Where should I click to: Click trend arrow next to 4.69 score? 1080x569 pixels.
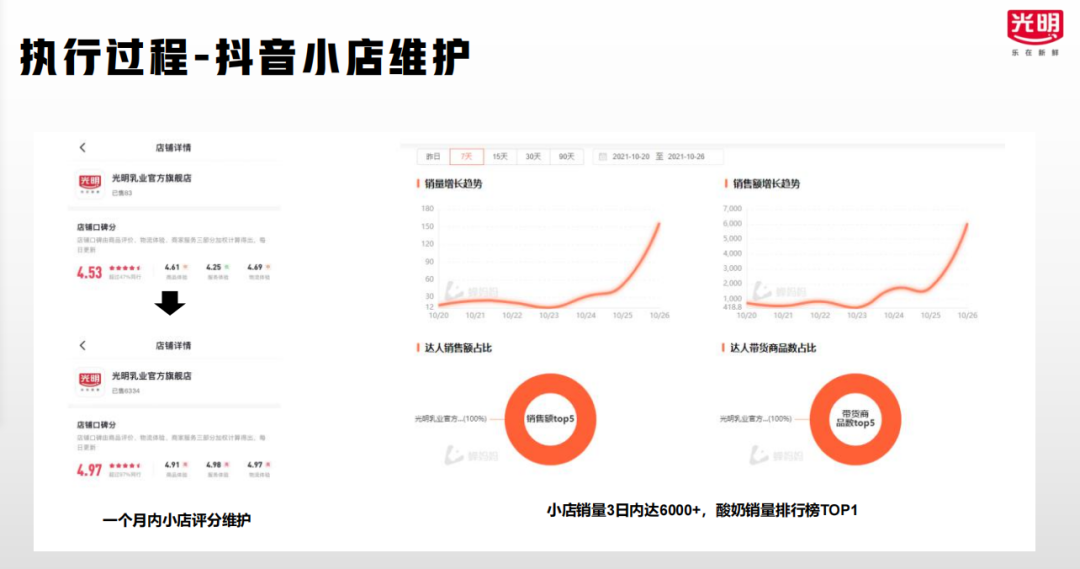268,267
